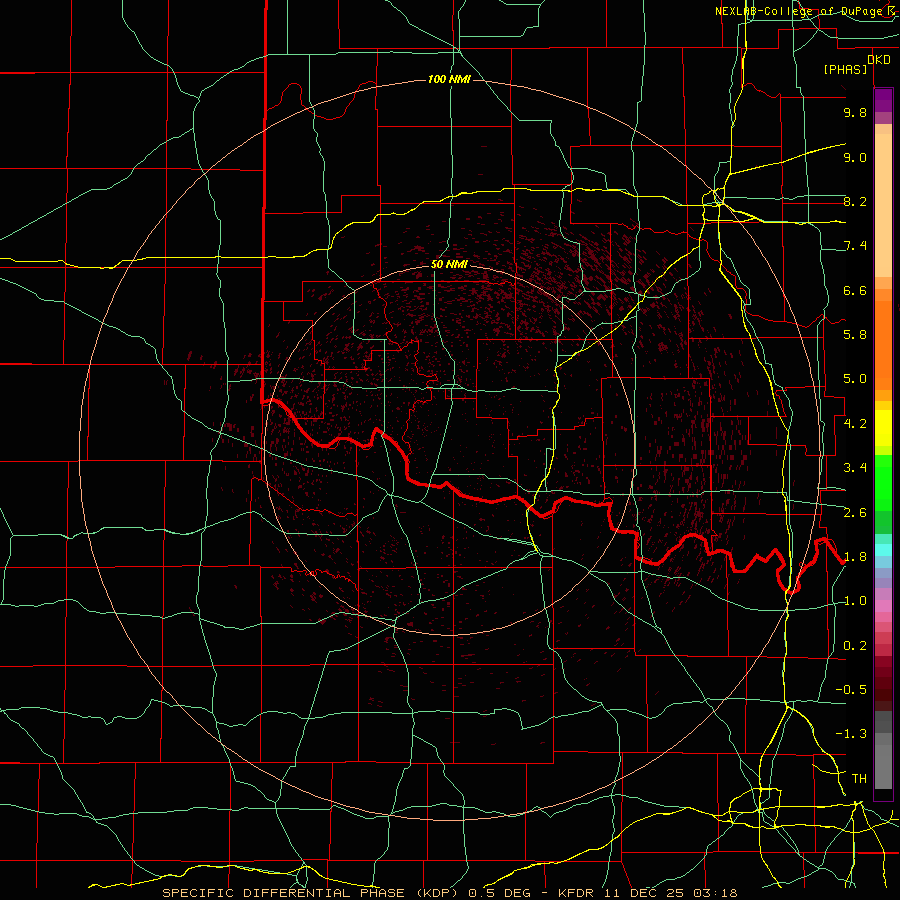The image size is (900, 900).
Task: Click the bright green segment of the color bar
Action: [x=883, y=482]
